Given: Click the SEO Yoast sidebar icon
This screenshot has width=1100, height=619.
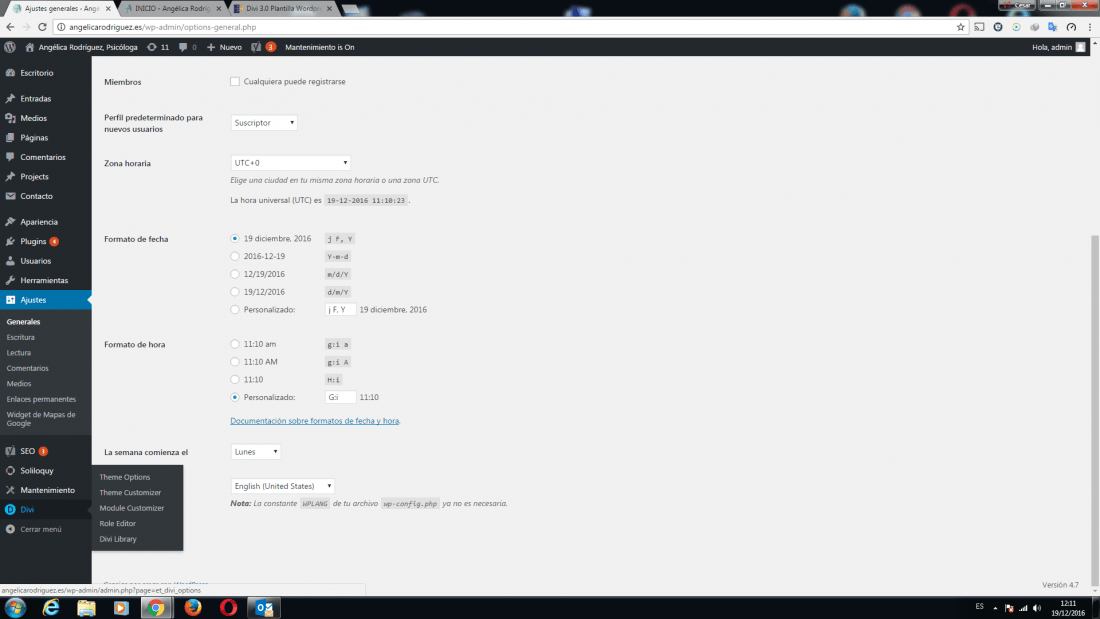Looking at the screenshot, I should [x=11, y=451].
